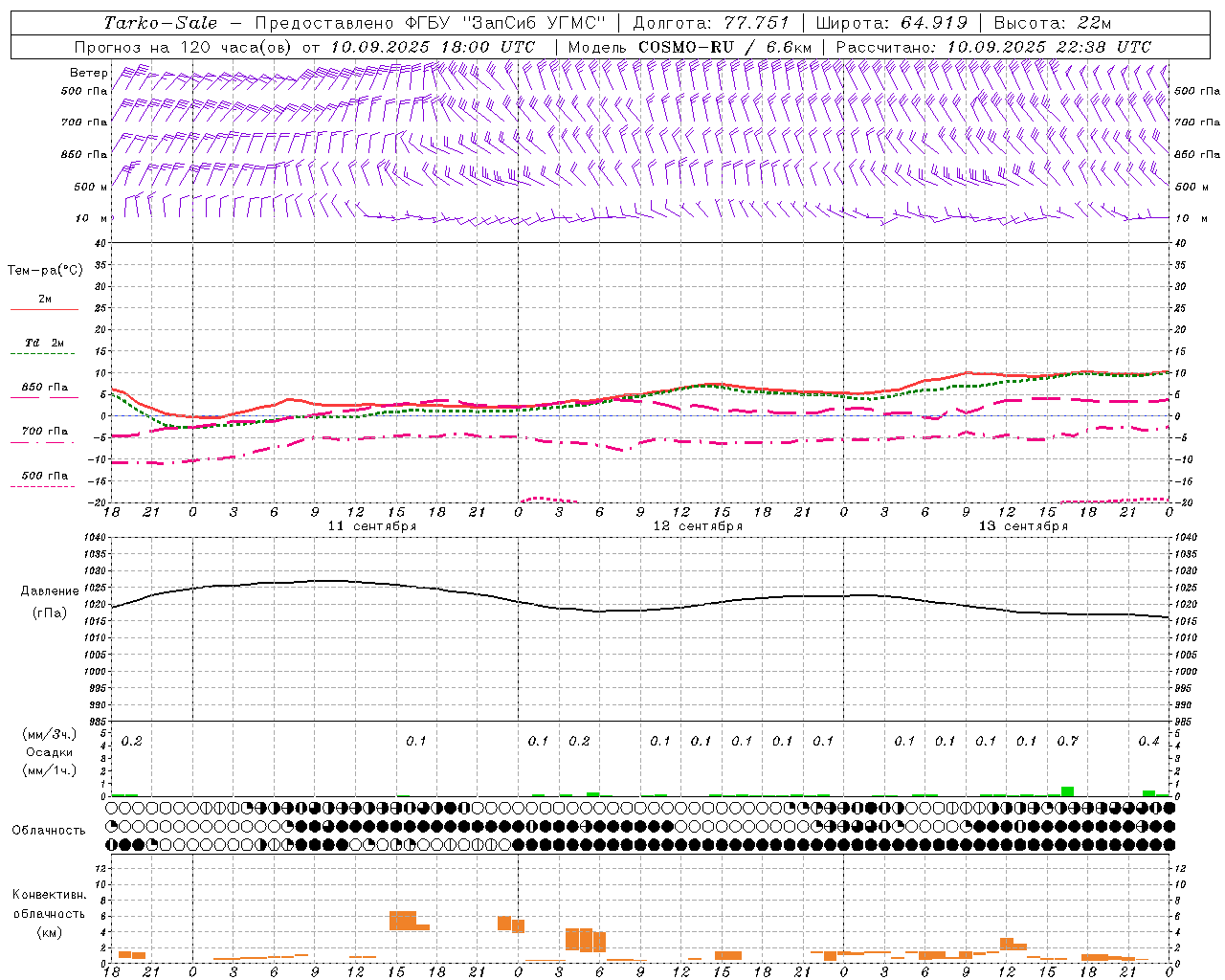Click the Ветер wind panel label
The width and height of the screenshot is (1225, 980).
coord(88,73)
